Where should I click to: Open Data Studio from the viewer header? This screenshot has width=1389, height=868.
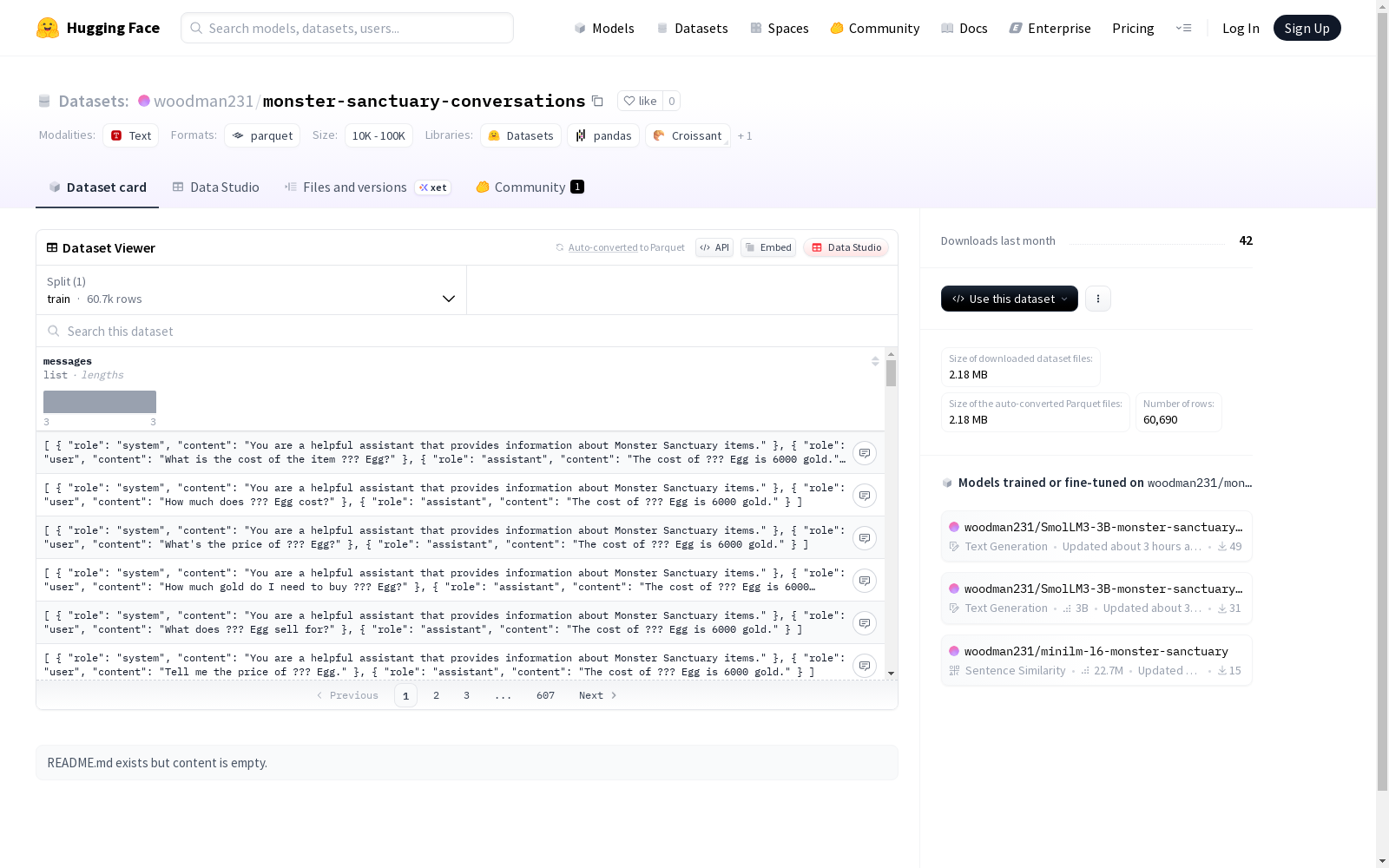tap(846, 247)
